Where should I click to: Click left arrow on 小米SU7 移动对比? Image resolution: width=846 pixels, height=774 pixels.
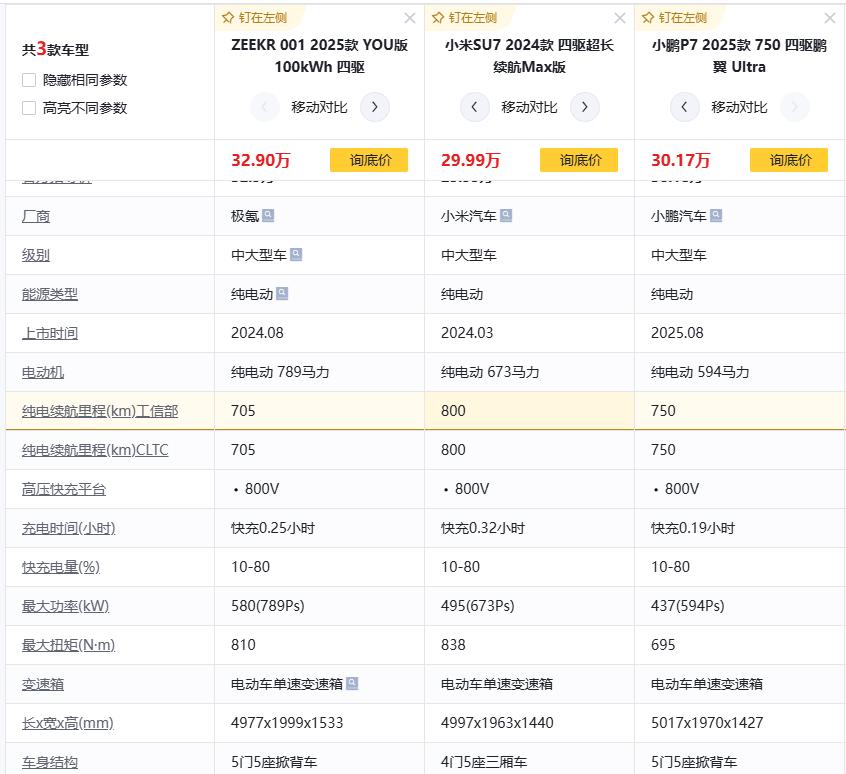point(475,107)
